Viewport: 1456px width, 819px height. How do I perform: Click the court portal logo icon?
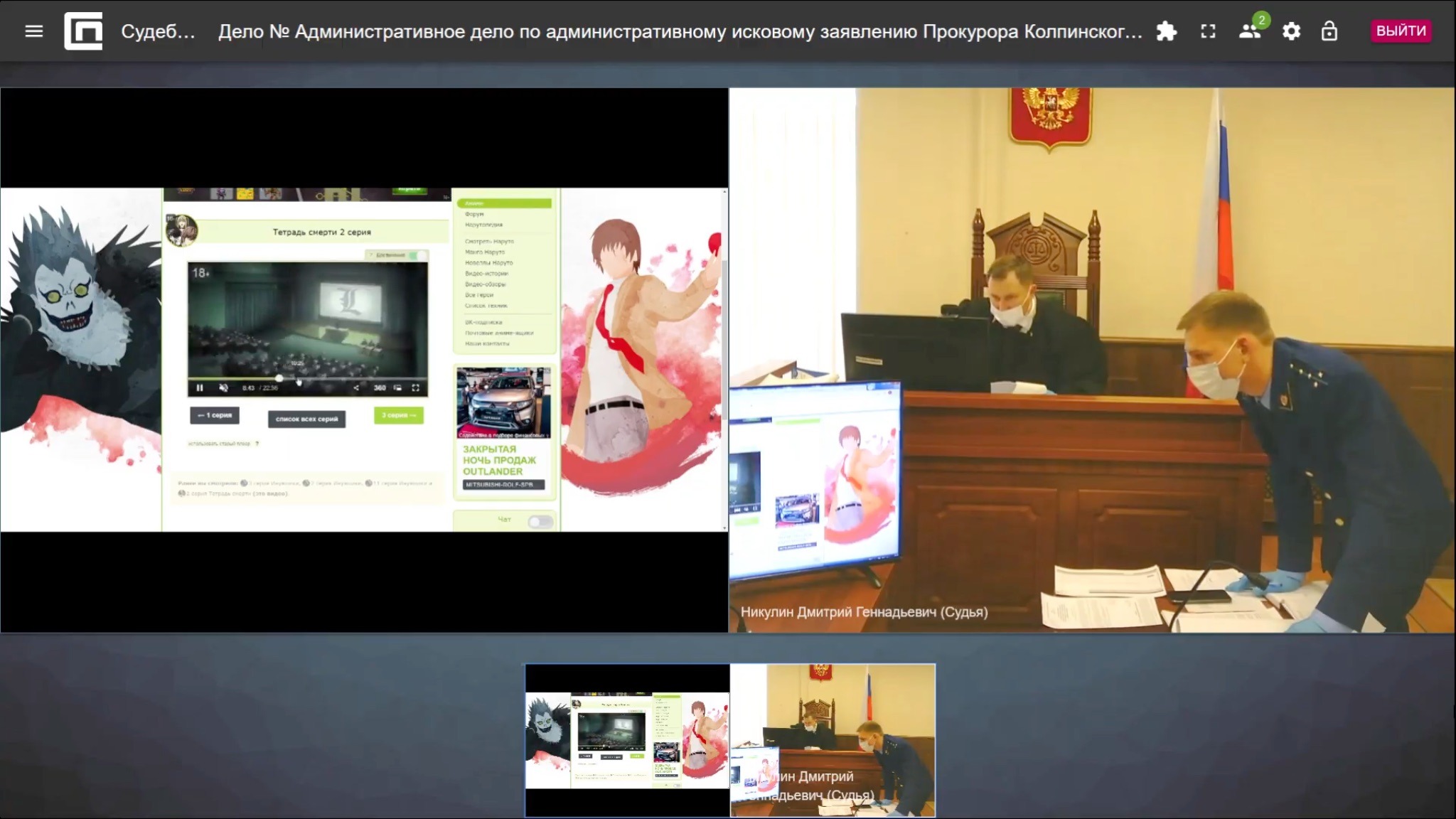tap(83, 31)
